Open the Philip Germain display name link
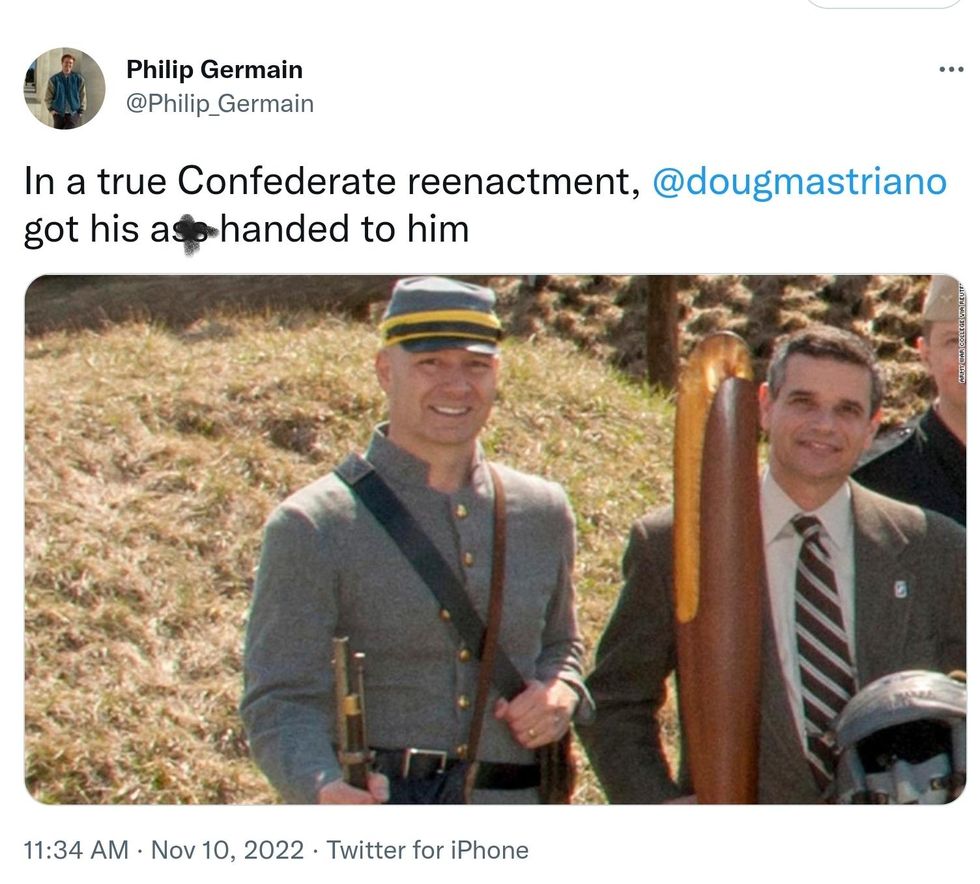The image size is (980, 884). [214, 70]
